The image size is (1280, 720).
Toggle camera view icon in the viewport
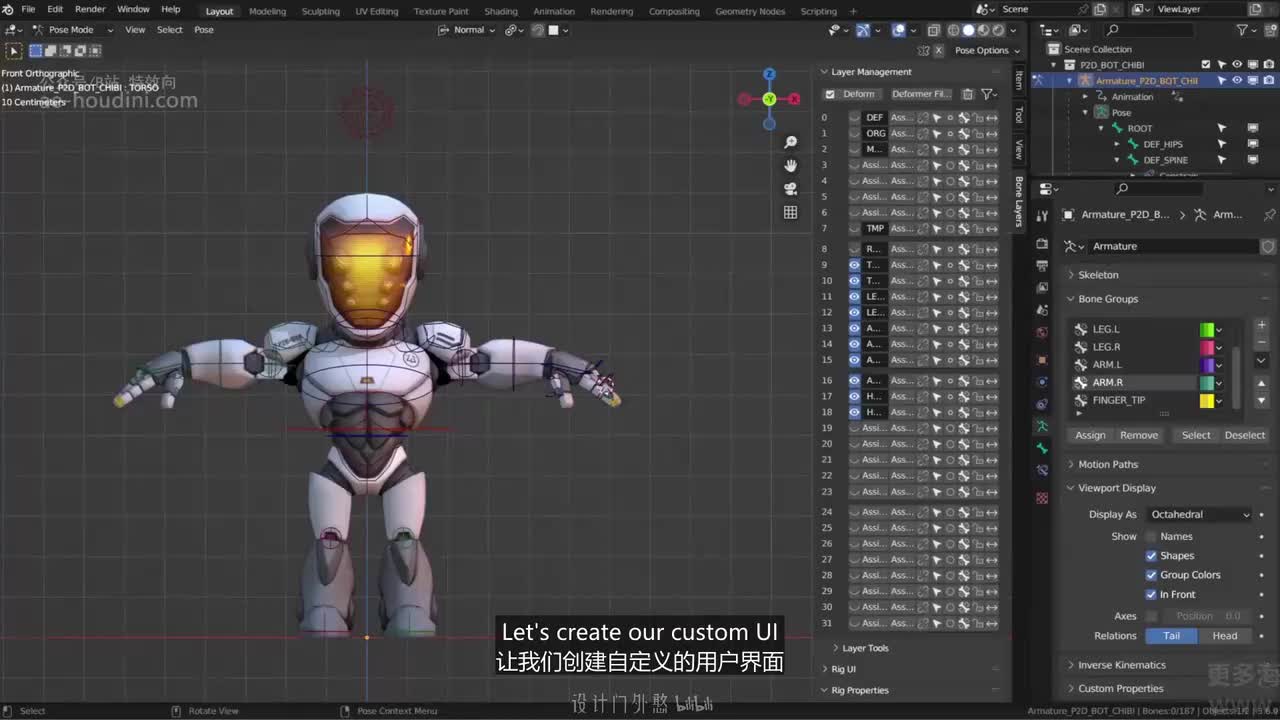[790, 189]
